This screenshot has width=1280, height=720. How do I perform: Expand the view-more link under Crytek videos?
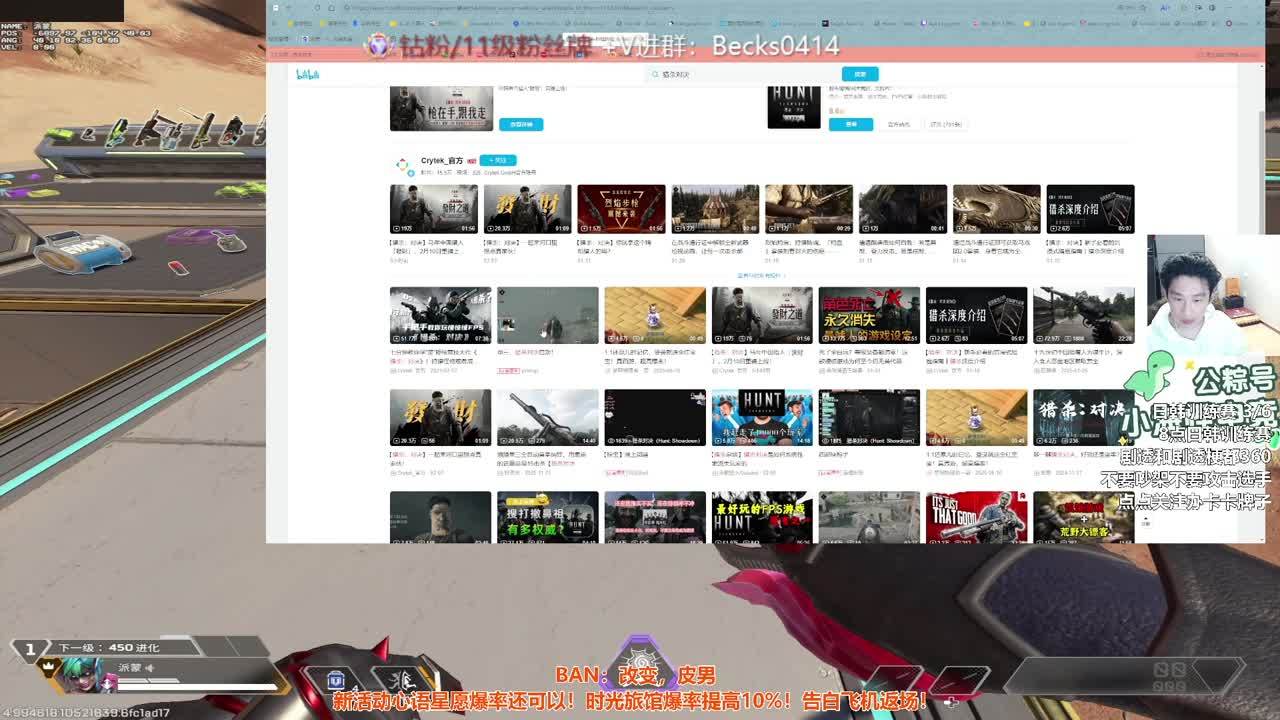pos(761,275)
